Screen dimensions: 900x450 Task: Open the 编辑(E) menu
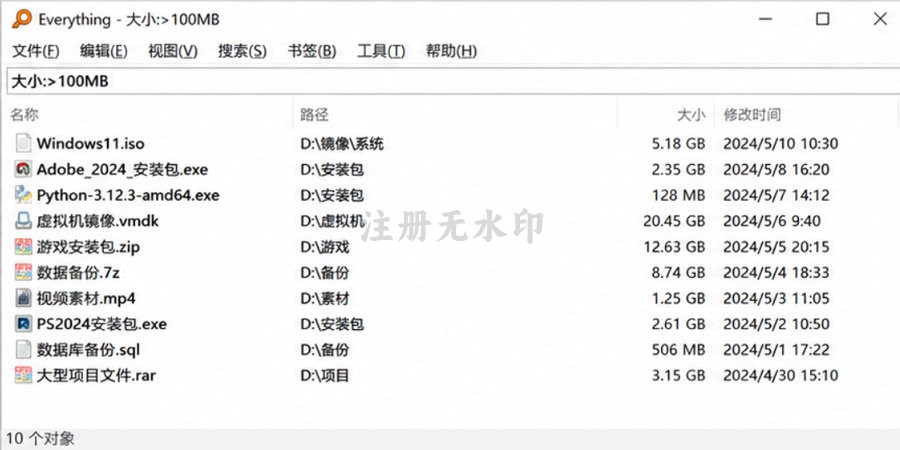103,51
